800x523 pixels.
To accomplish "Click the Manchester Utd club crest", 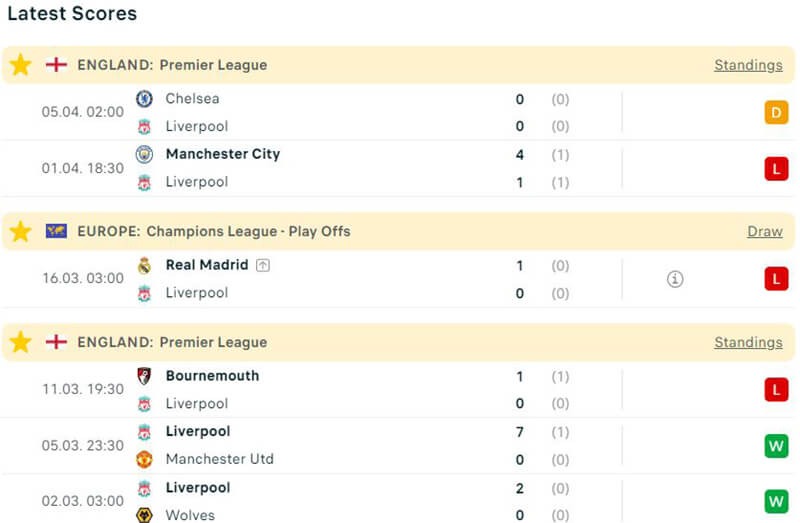I will [144, 459].
